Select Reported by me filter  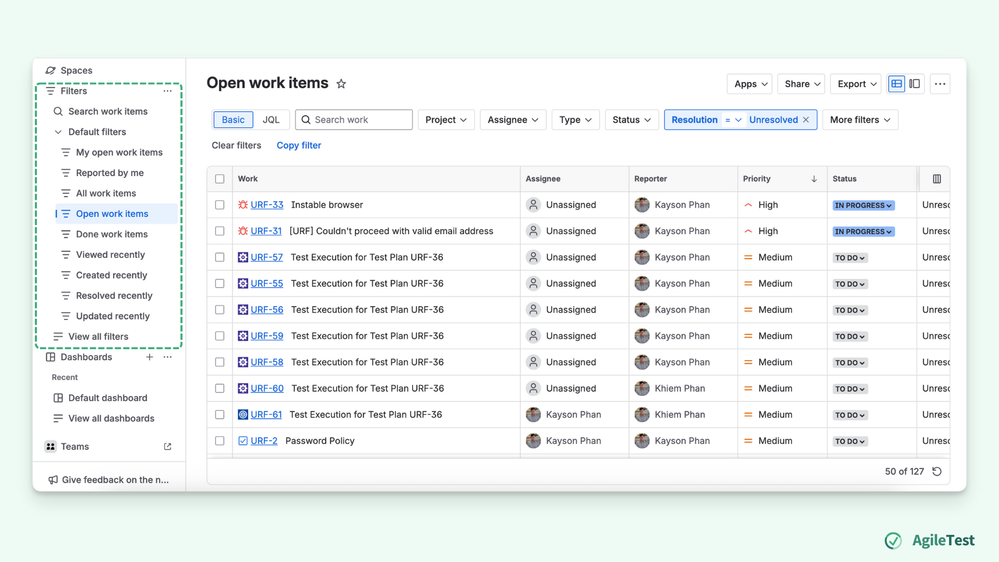(x=111, y=173)
